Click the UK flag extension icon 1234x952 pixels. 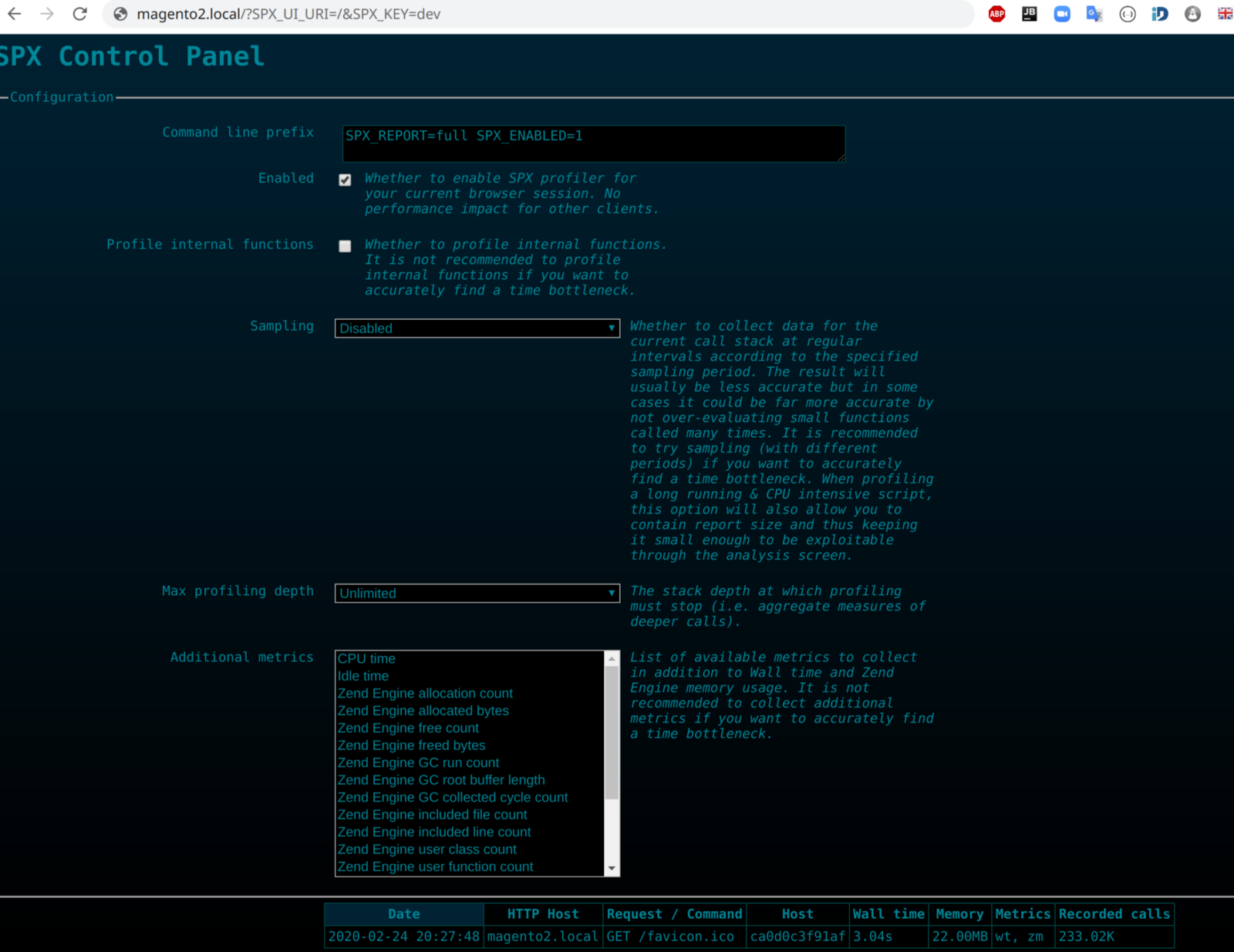point(1225,14)
